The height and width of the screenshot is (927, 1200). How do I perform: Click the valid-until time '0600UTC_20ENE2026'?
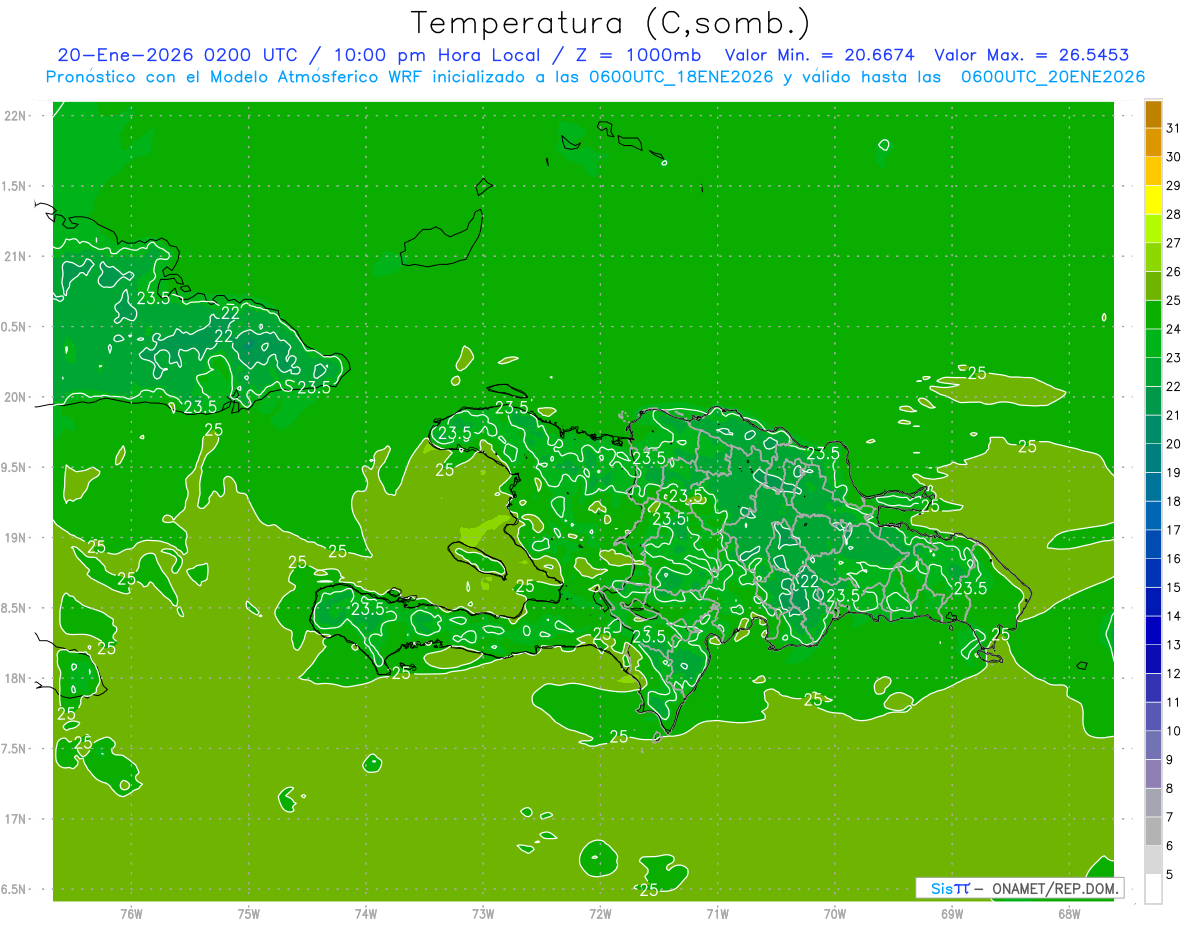(1052, 77)
